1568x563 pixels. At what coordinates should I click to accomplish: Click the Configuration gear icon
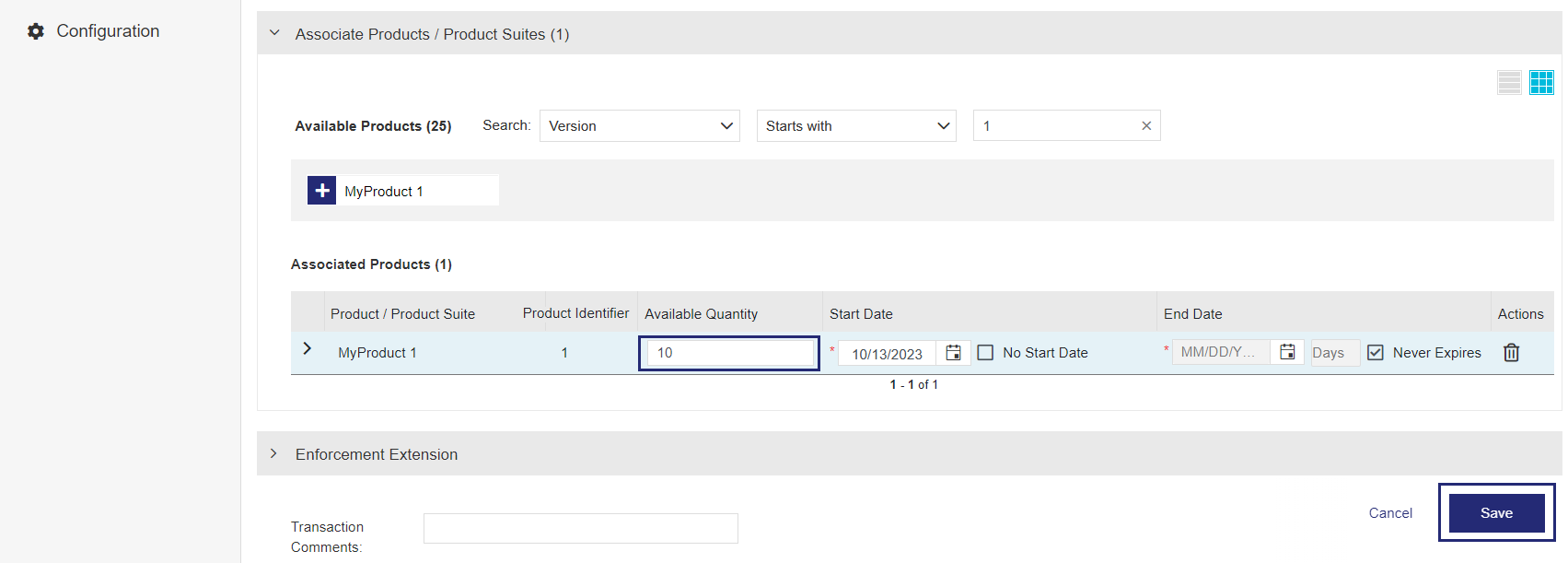(x=36, y=31)
